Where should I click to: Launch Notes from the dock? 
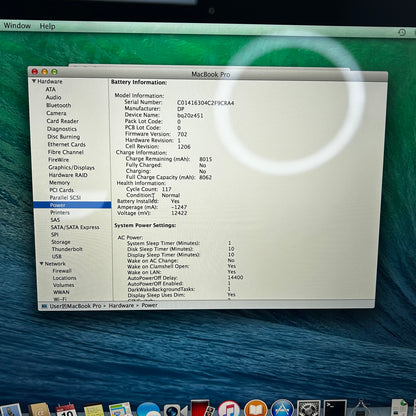94,410
